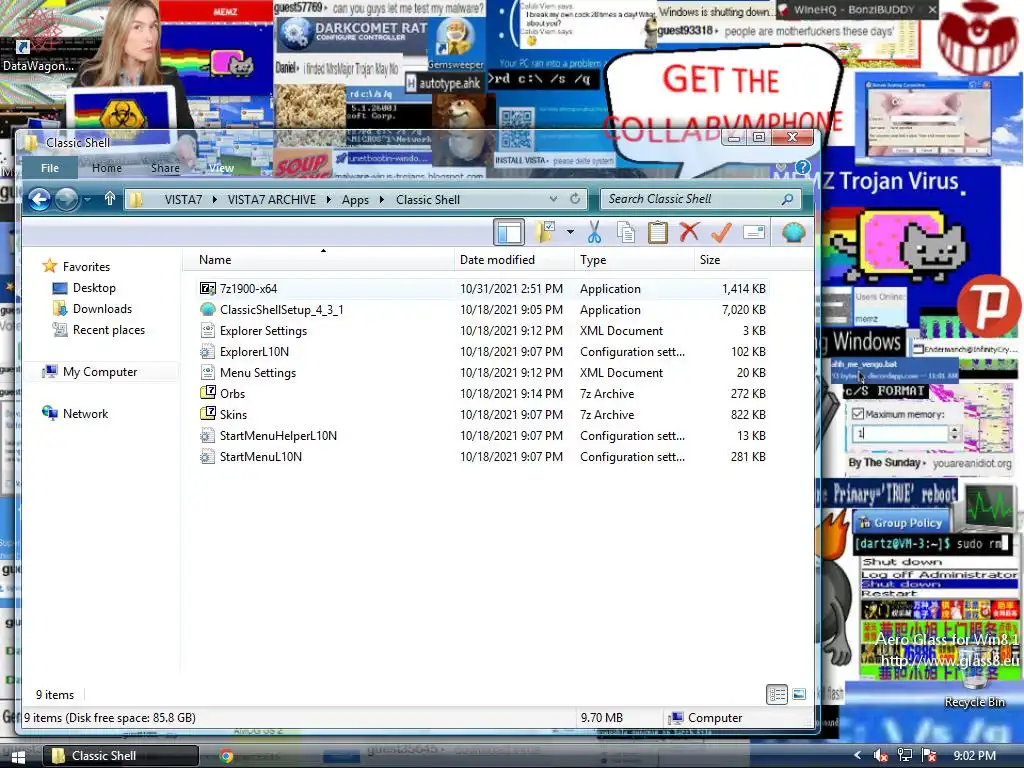Expand the address bar history dropdown
1024x768 pixels.
click(x=553, y=199)
